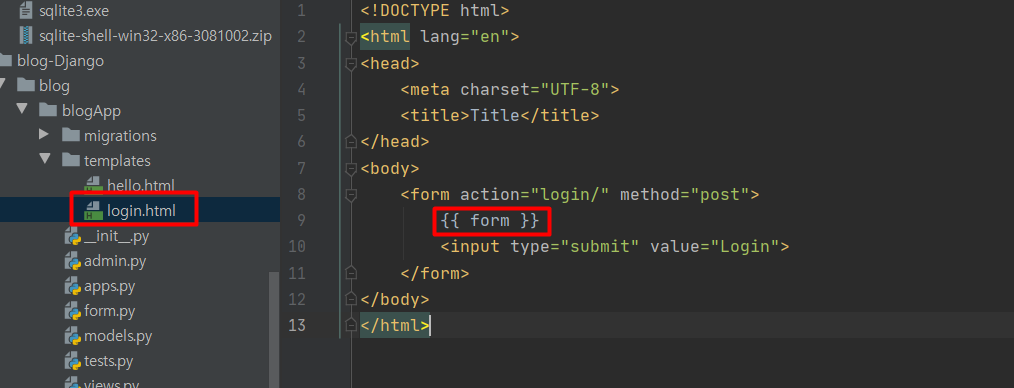Viewport: 1014px width, 388px height.
Task: Click the zip archive icon for sqlite-shell
Action: click(26, 36)
